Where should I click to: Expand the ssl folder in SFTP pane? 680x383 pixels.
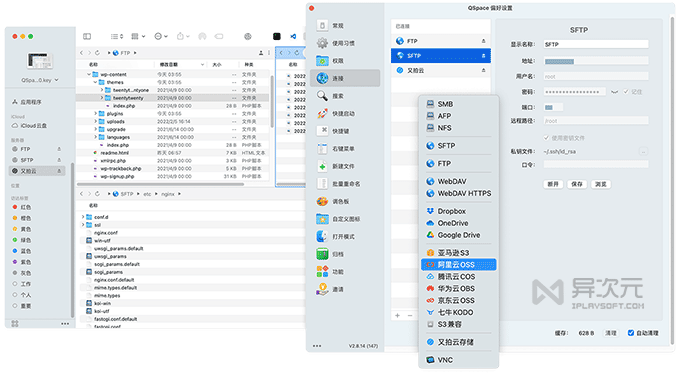[83, 225]
